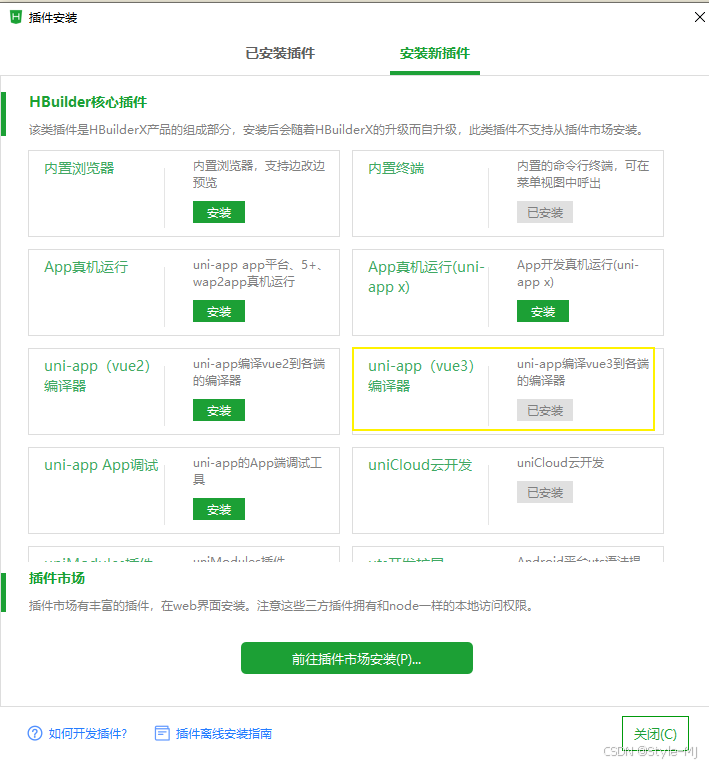Click the document icon beside 插件离线安装指南
Image resolution: width=709 pixels, height=764 pixels.
point(162,733)
